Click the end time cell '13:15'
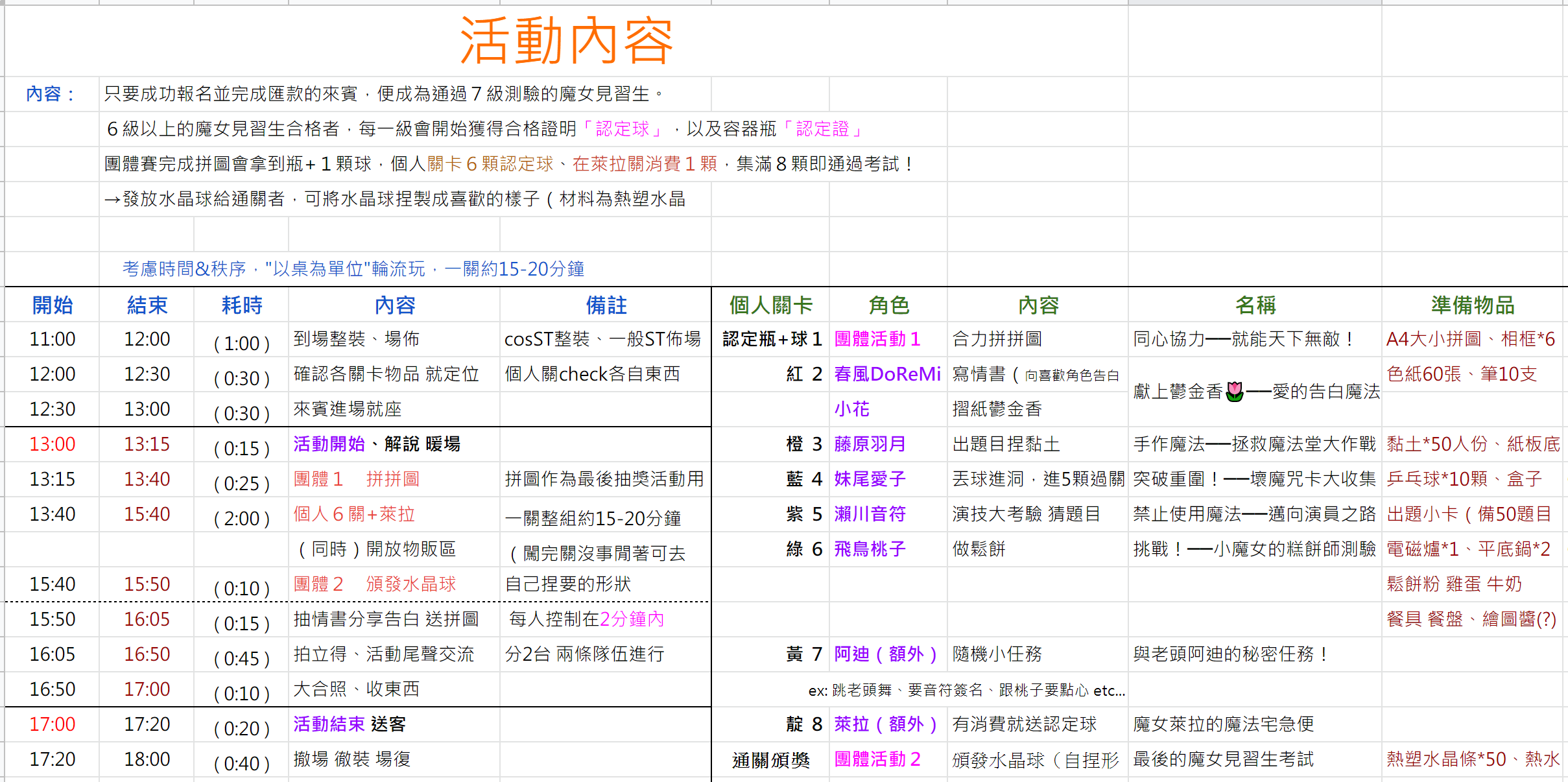Screen dimensions: 1568x782 pos(147,444)
